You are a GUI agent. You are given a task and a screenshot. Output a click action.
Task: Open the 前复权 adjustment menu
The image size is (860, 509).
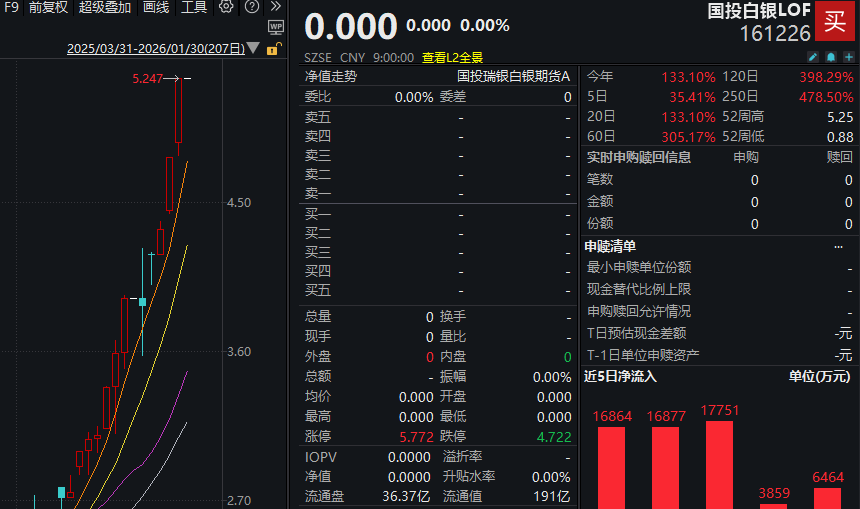[x=48, y=7]
